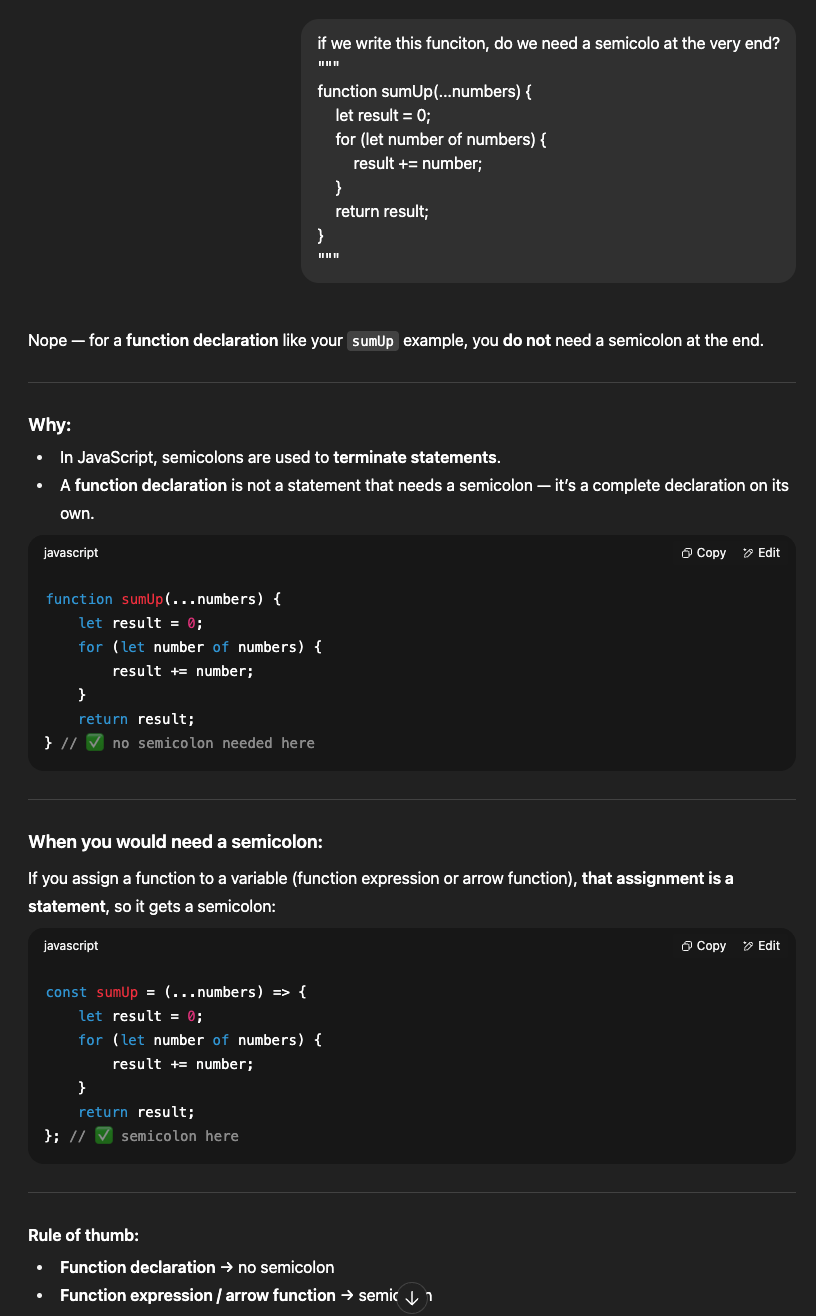
Task: Edit the function declaration code block
Action: tap(761, 553)
